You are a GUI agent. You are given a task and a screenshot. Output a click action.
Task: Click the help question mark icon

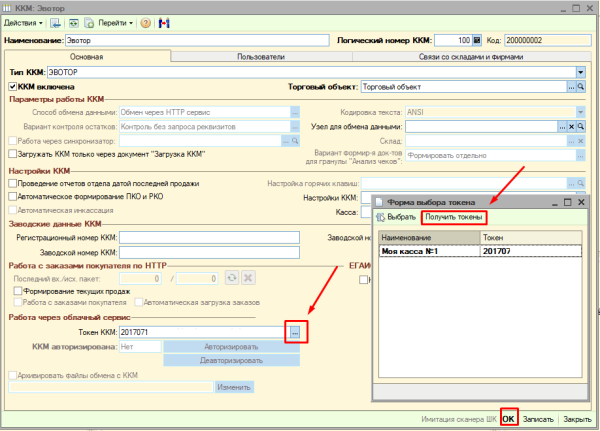pyautogui.click(x=146, y=22)
